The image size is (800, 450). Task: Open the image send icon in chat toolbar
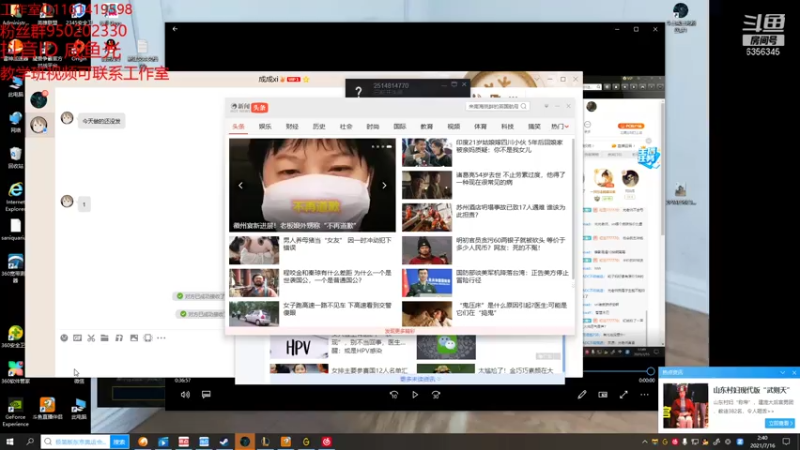(x=134, y=338)
